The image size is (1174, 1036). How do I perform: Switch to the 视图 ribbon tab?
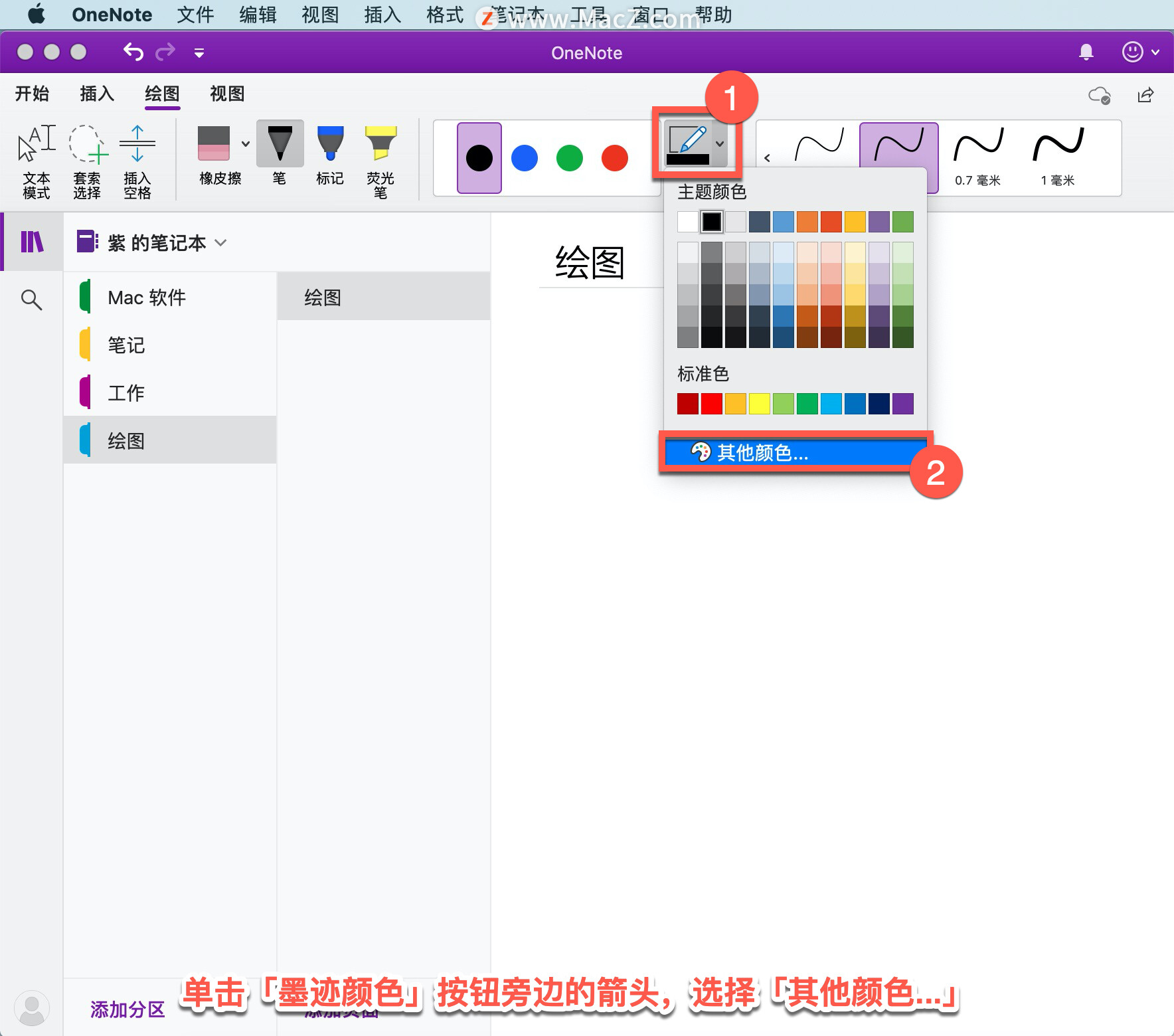tap(228, 94)
